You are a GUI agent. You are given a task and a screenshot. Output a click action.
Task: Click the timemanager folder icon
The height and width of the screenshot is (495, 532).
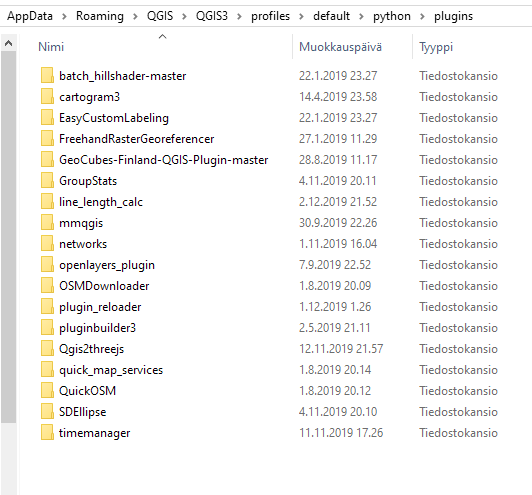coord(47,433)
